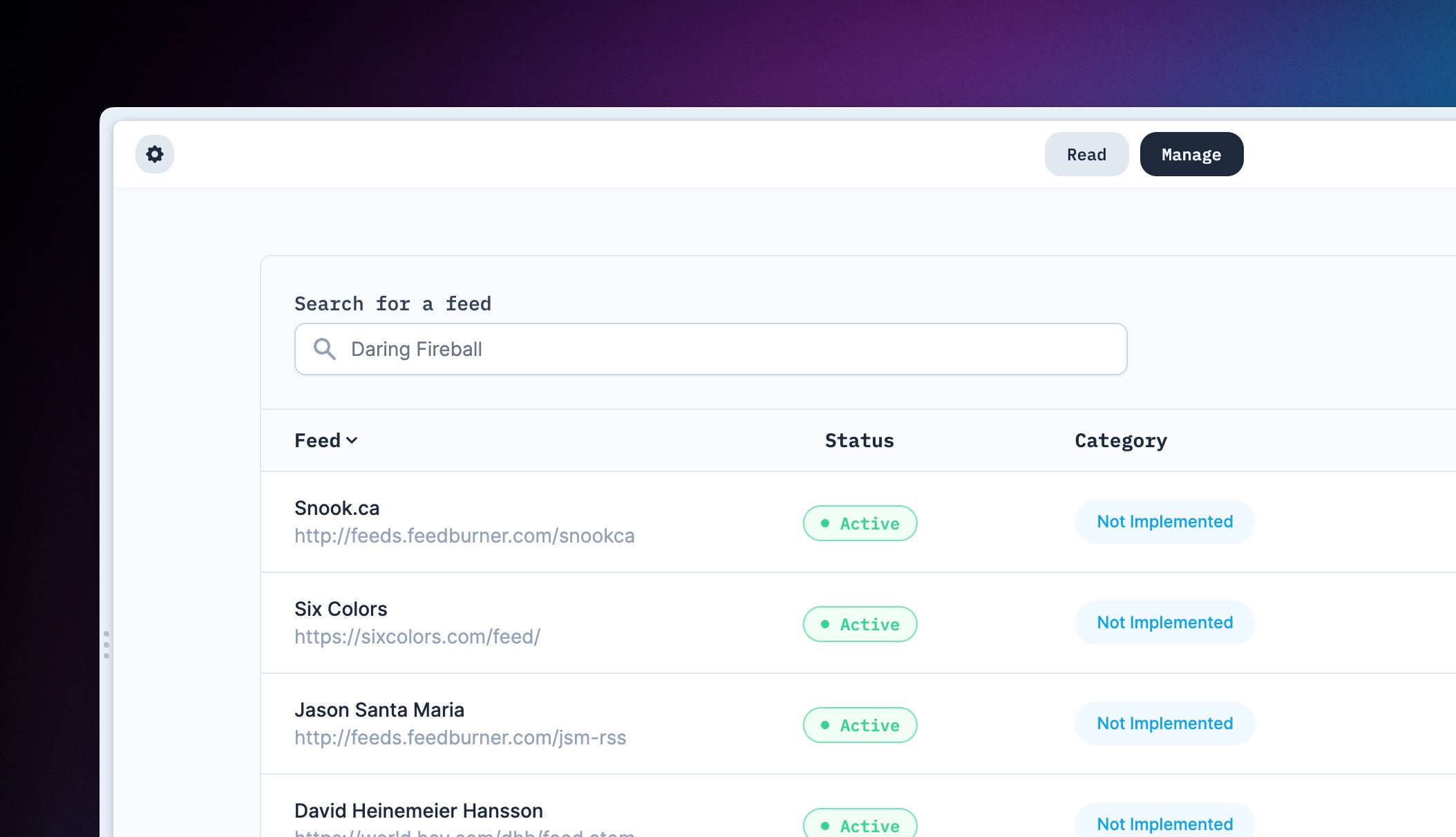This screenshot has width=1456, height=837.
Task: Click Active badge for Jason Santa Maria
Action: click(x=860, y=725)
